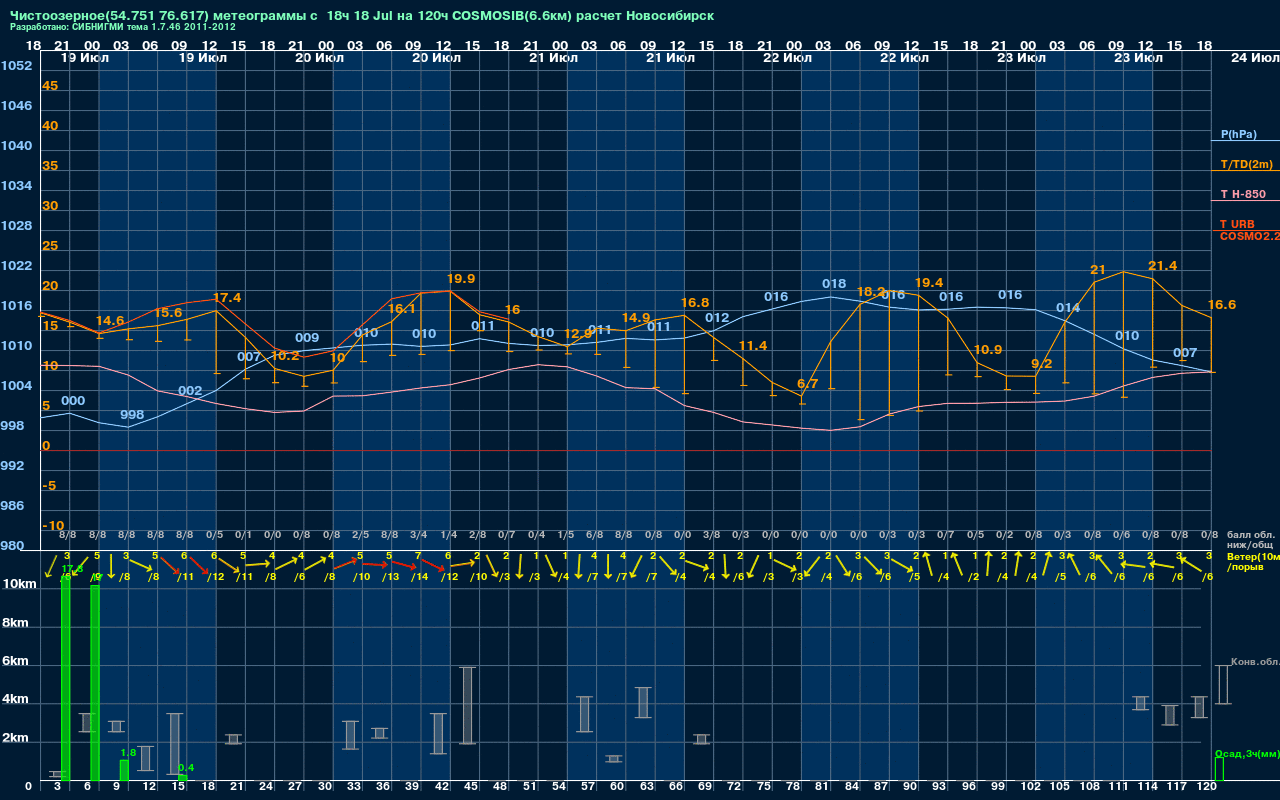Click the 009 pressure curve label
The width and height of the screenshot is (1280, 800).
[x=307, y=338]
